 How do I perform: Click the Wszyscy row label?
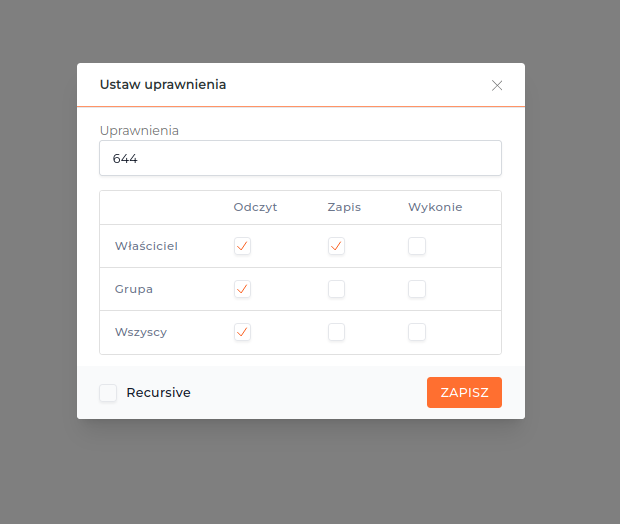tap(141, 332)
